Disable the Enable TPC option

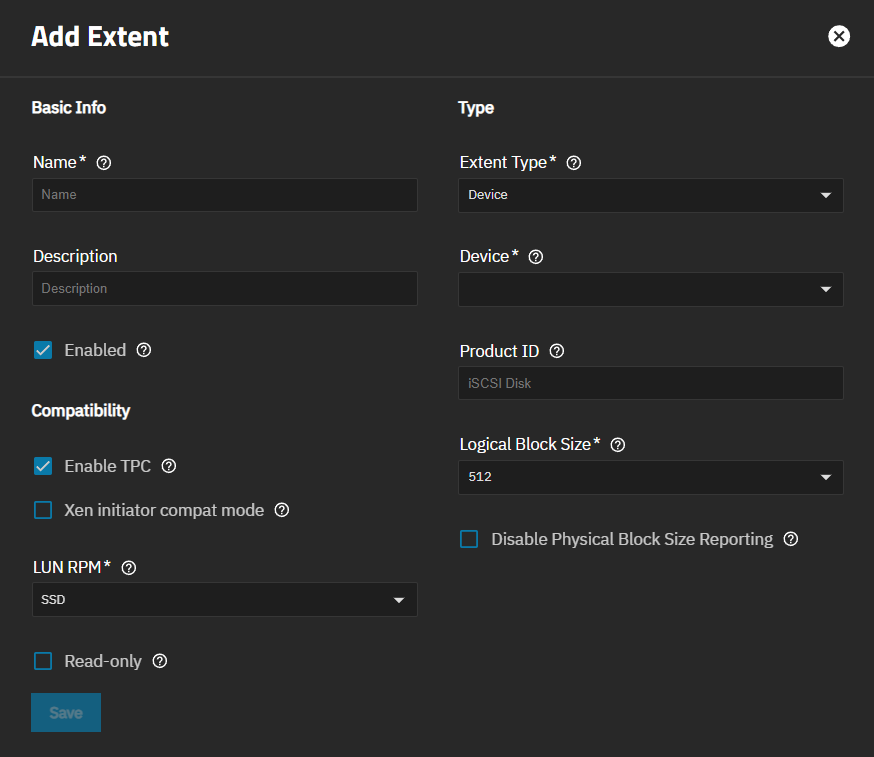pyautogui.click(x=42, y=466)
